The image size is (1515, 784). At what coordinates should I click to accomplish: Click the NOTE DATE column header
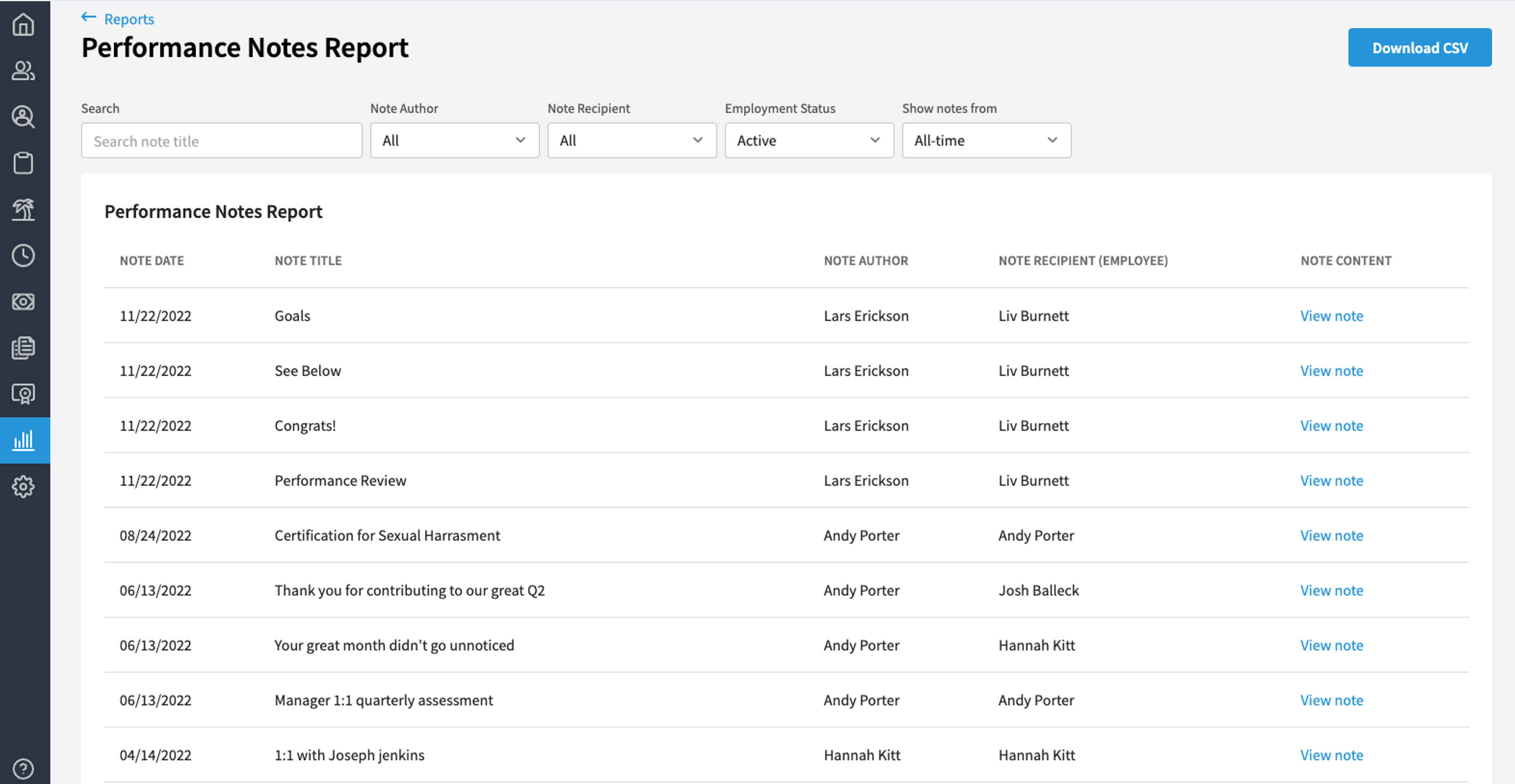[x=152, y=260]
